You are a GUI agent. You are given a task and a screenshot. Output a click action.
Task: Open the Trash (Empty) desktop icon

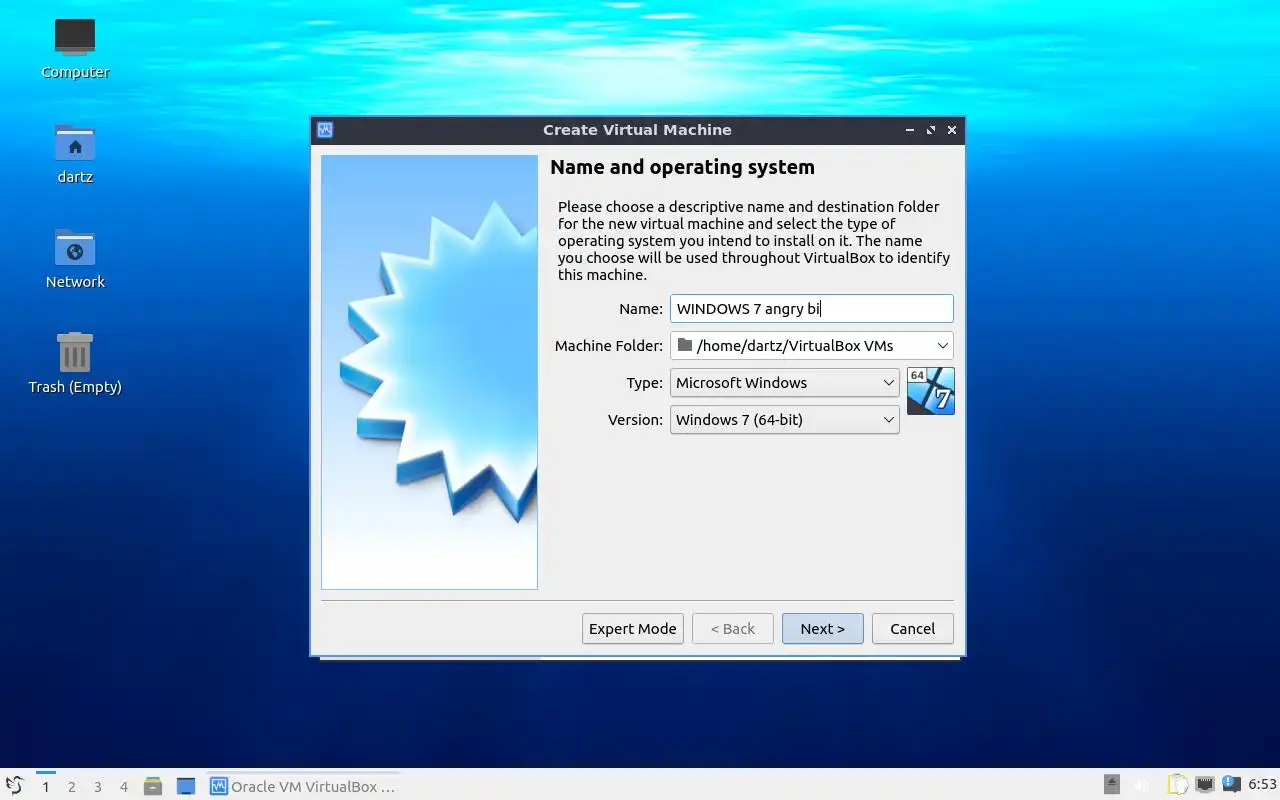[x=75, y=364]
